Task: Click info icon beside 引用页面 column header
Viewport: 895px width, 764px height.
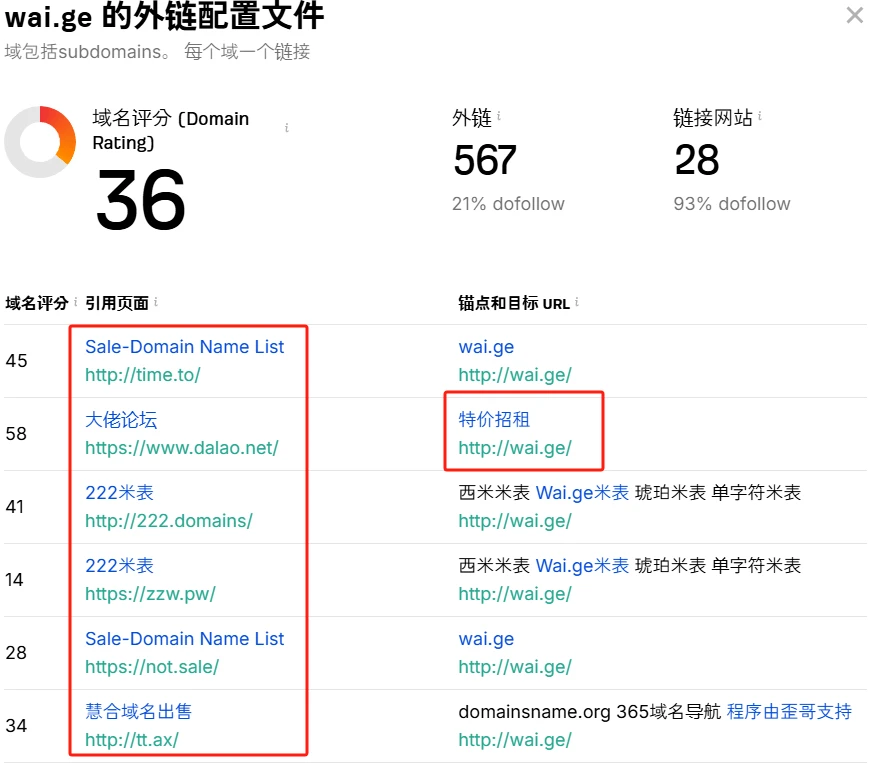Action: pos(156,302)
